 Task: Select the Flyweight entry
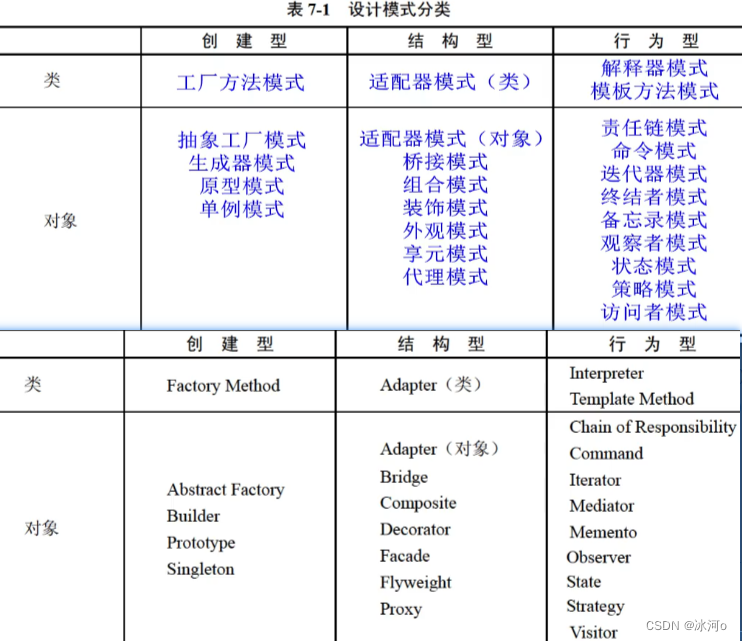click(x=415, y=583)
